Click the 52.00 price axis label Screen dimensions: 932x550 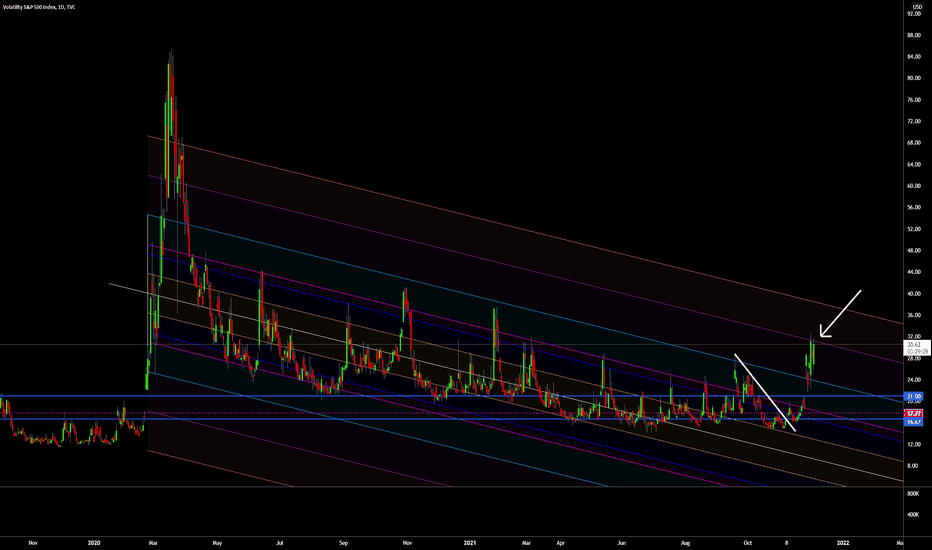click(x=914, y=229)
